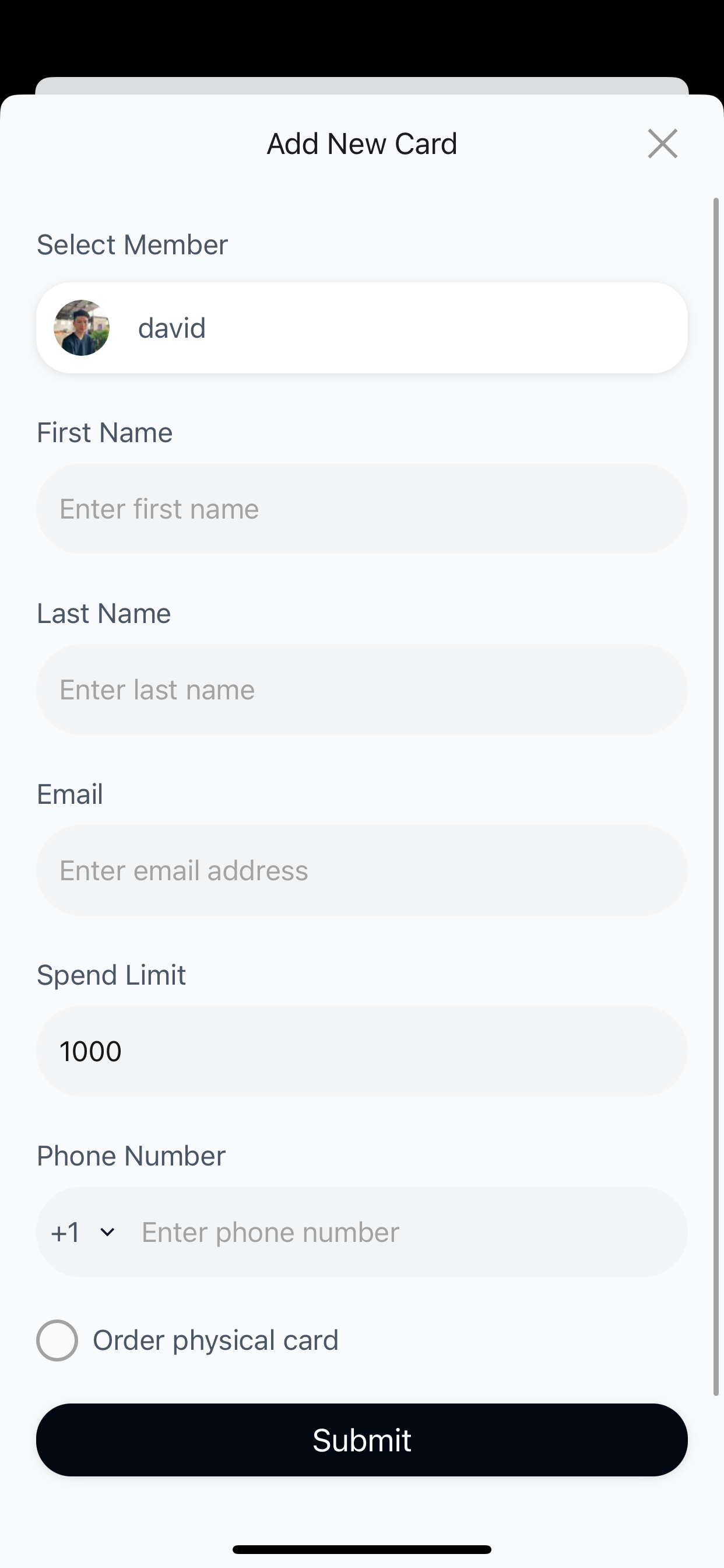Select the Enter email address field

tap(362, 870)
